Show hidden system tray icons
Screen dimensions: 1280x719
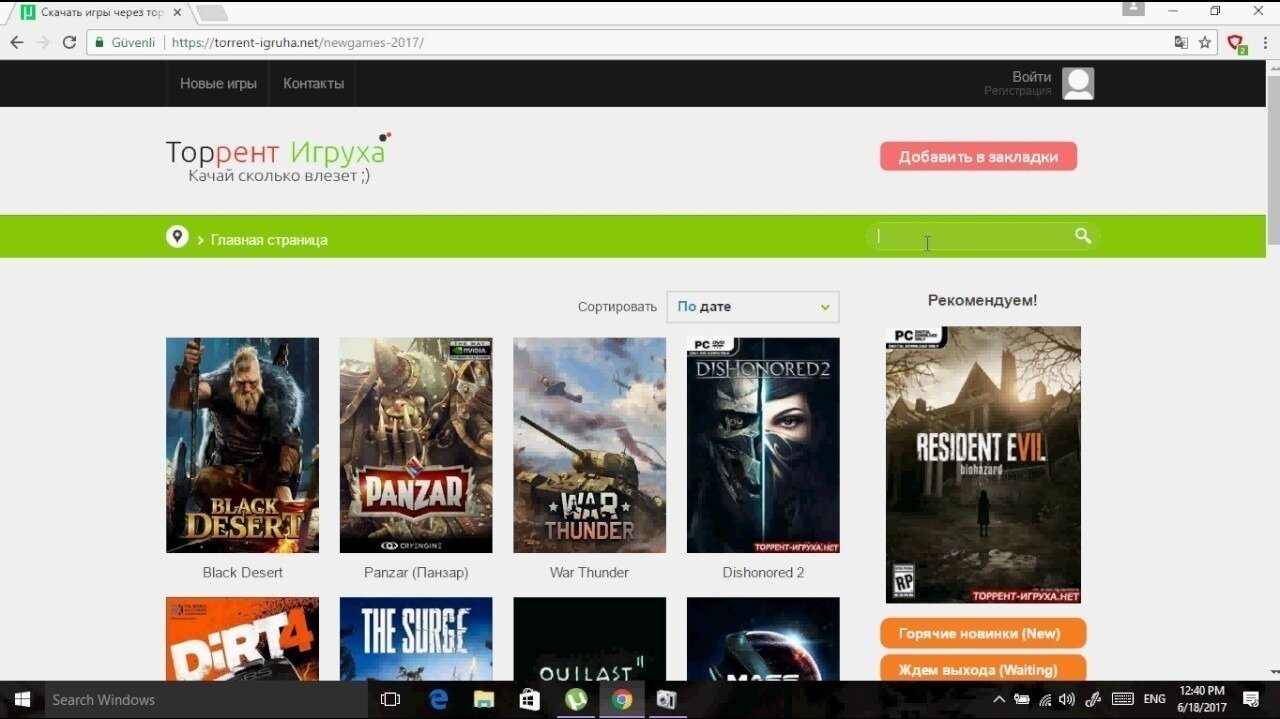click(998, 700)
